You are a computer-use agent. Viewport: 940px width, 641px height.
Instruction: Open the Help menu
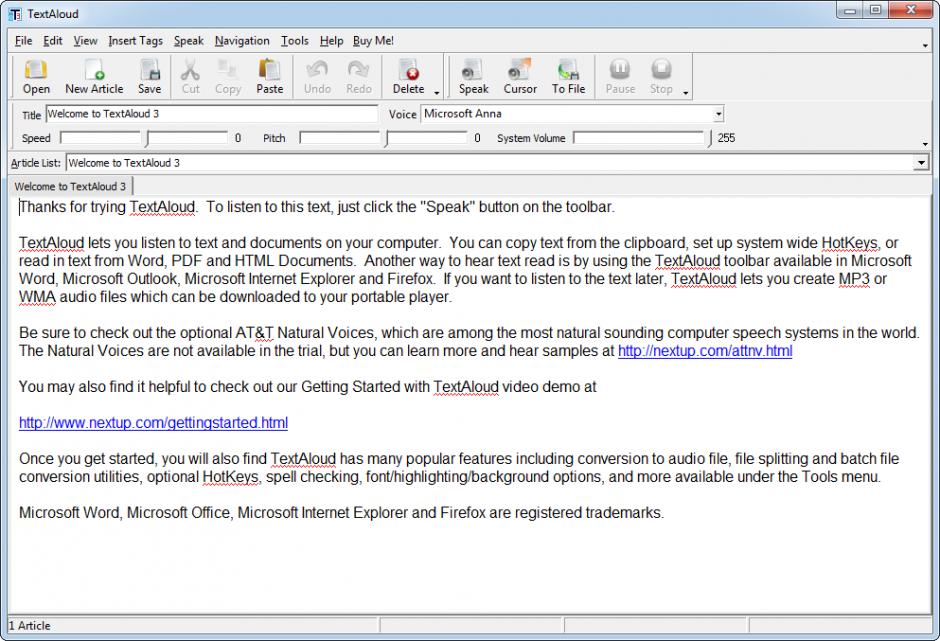(332, 41)
